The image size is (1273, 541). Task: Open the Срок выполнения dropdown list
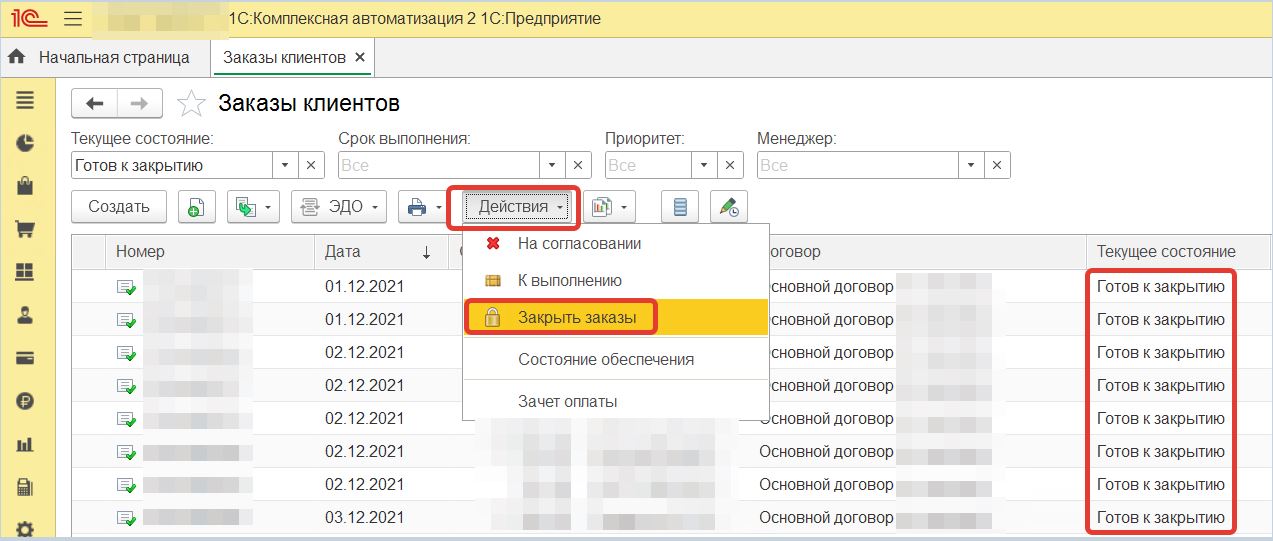tap(553, 165)
